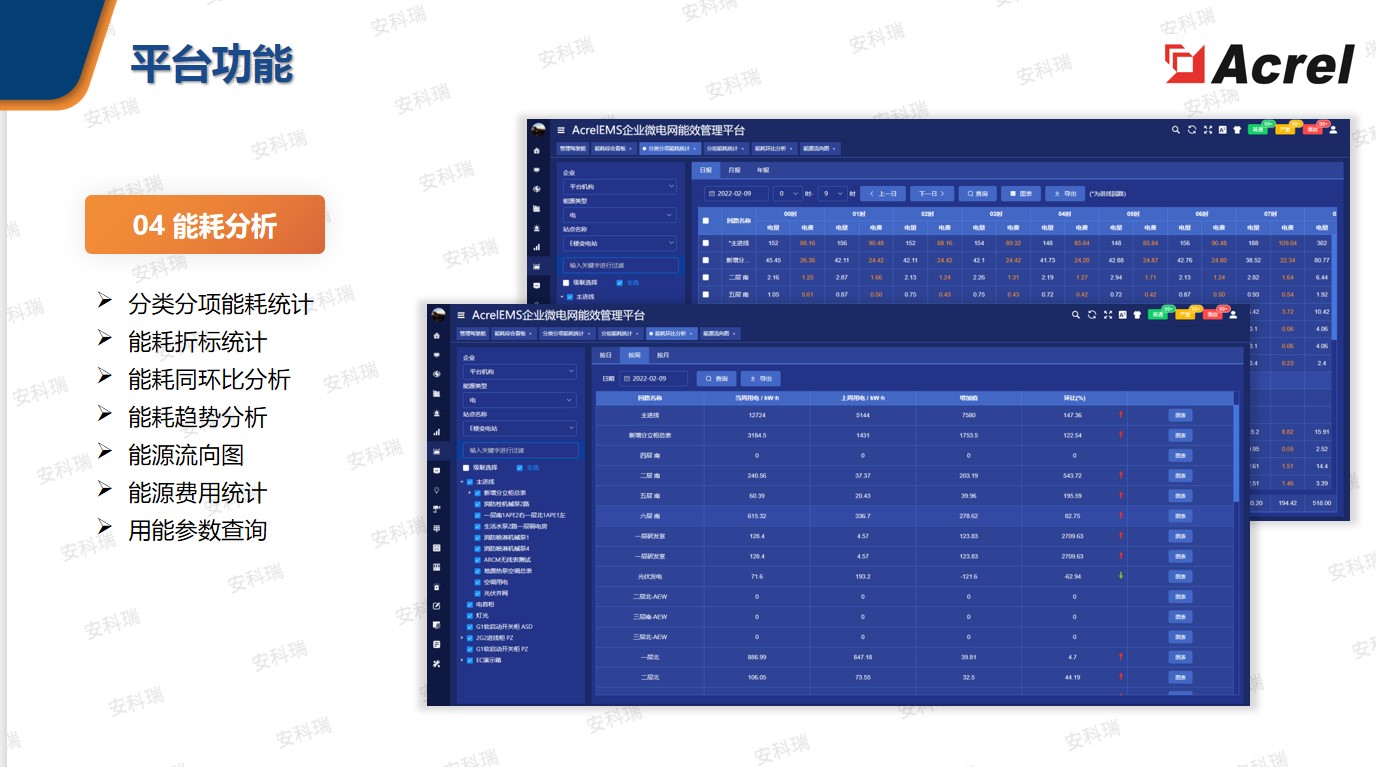Open the 站点名称 dropdown in the front window
1395x767 pixels.
tap(518, 428)
